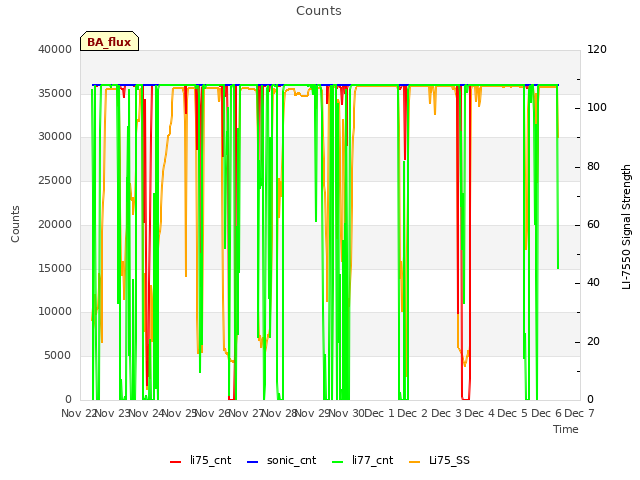The width and height of the screenshot is (640, 480).
Task: Click the LI-7550 Signal Strength axis label
Action: (x=626, y=227)
